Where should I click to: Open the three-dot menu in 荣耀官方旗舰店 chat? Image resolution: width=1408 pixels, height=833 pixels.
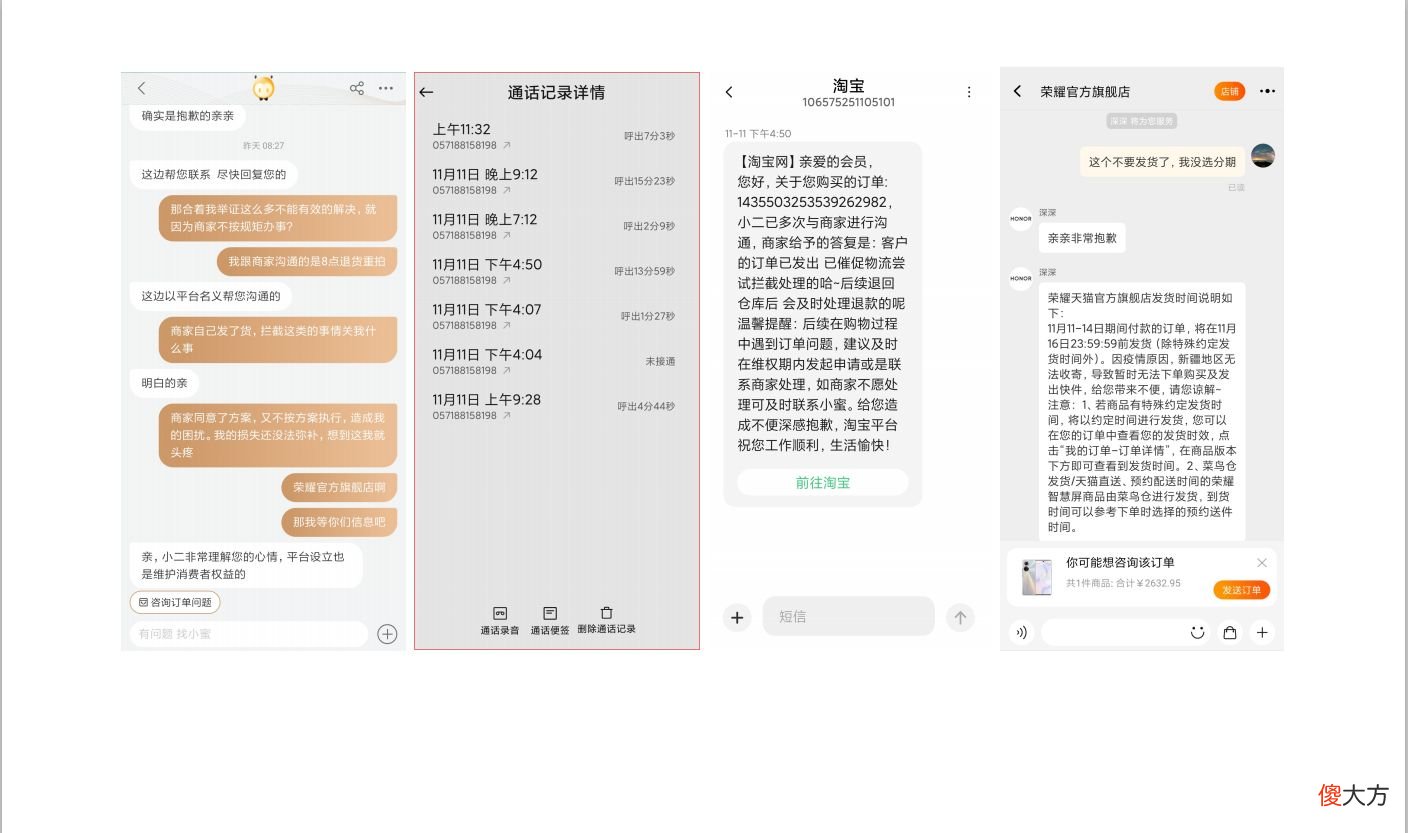(1267, 91)
